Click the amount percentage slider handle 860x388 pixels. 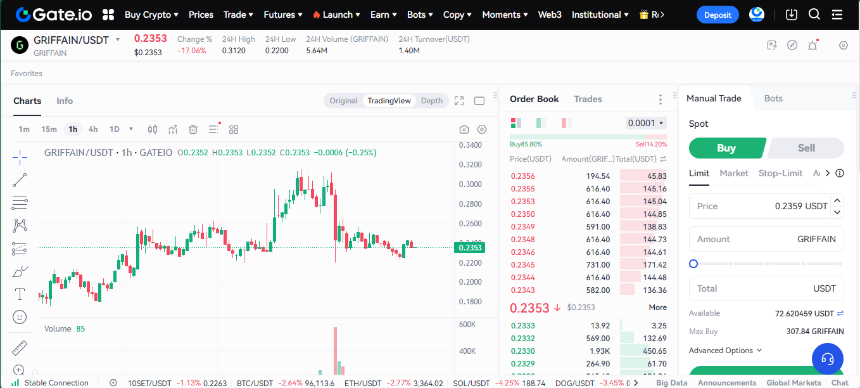tap(693, 264)
